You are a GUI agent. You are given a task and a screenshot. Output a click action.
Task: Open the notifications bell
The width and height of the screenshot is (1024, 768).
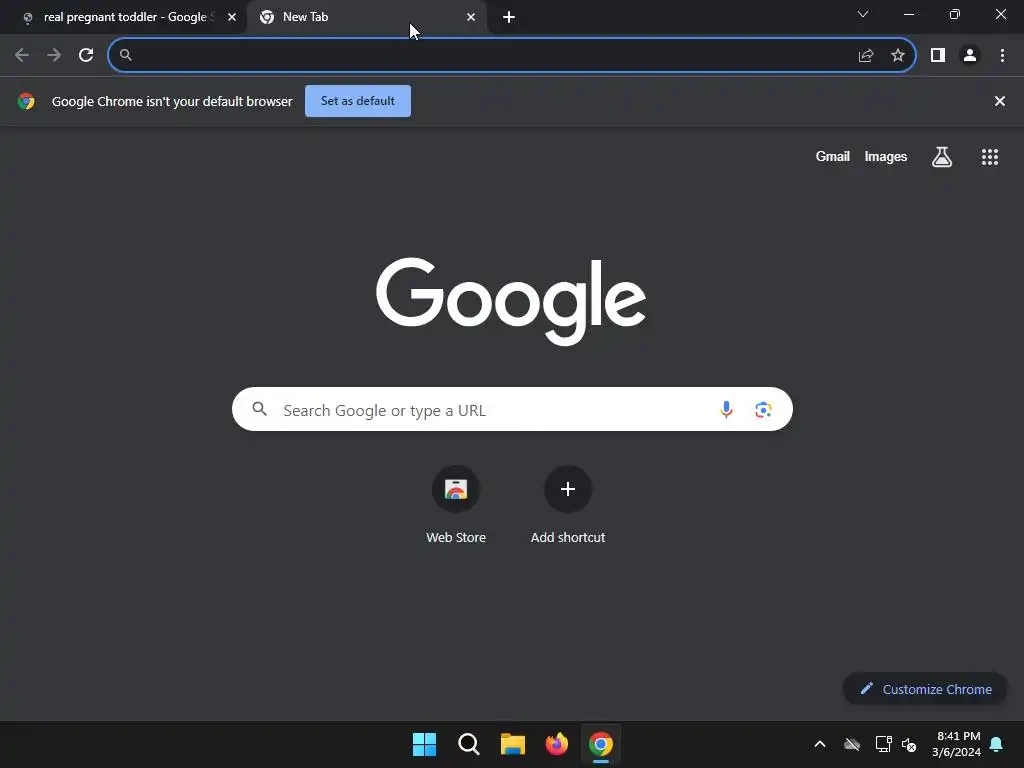click(996, 744)
